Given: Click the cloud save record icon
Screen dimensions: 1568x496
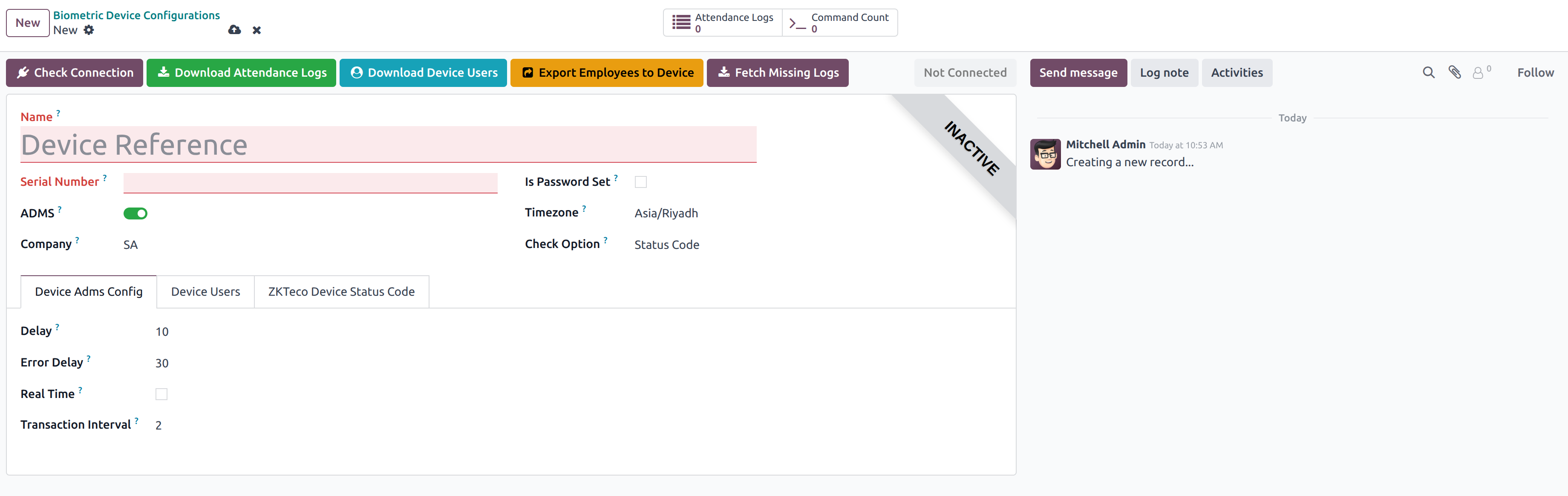Looking at the screenshot, I should 234,30.
